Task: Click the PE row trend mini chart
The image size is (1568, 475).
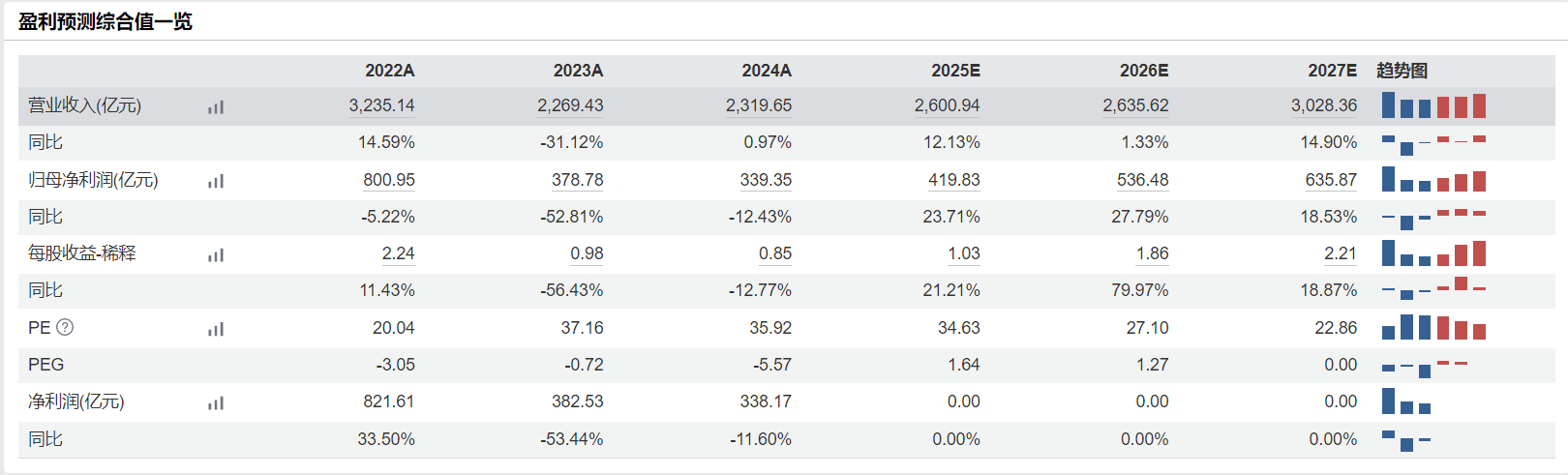Action: (x=1433, y=328)
